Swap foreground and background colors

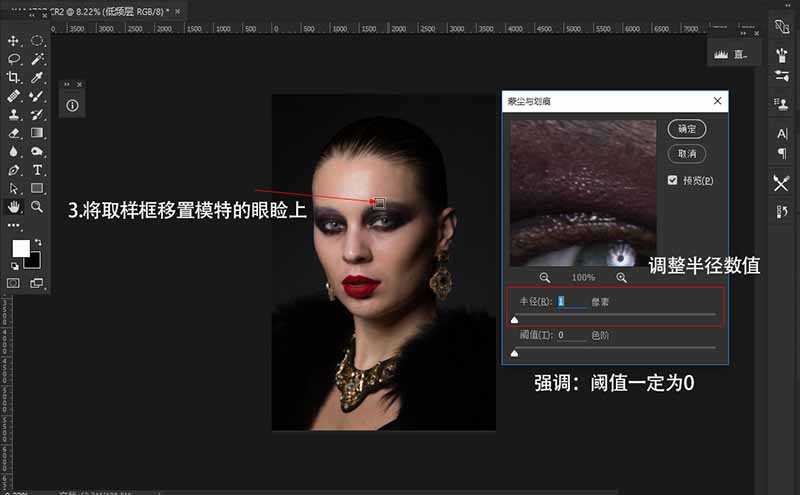click(38, 242)
